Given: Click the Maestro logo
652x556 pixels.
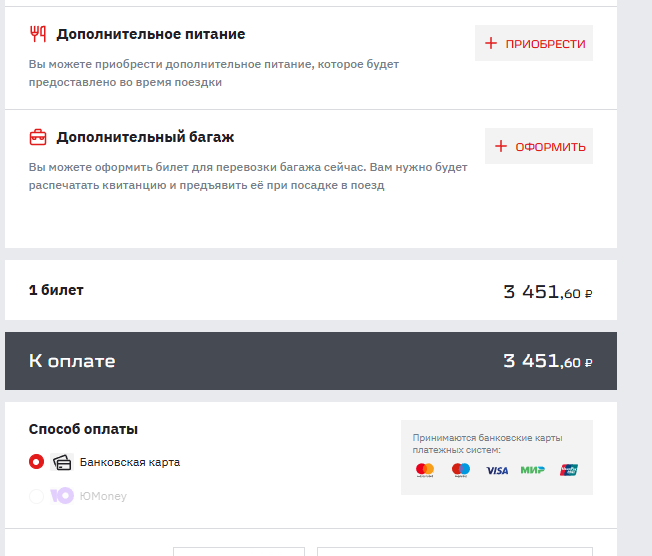Looking at the screenshot, I should [x=461, y=470].
